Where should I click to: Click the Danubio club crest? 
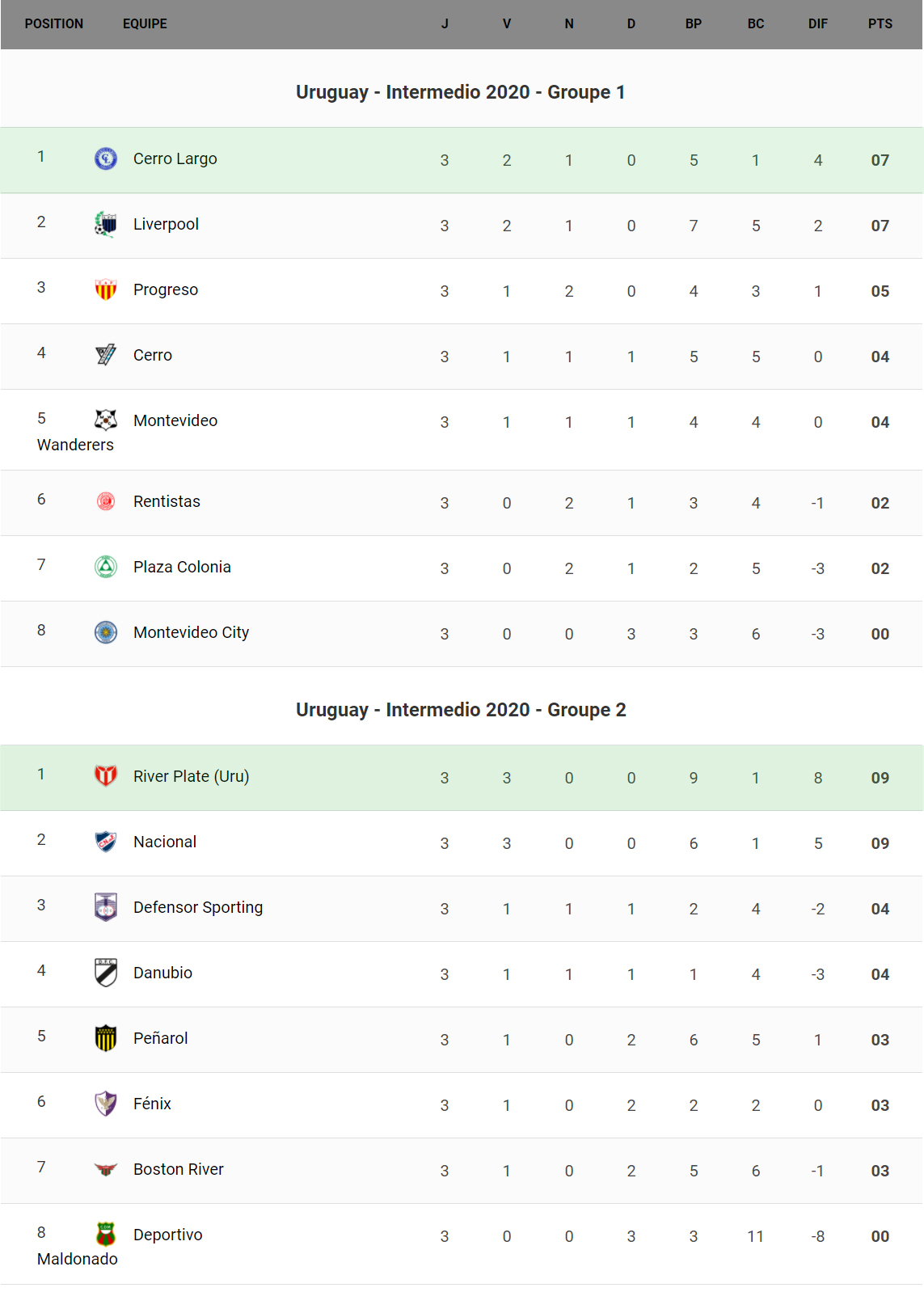click(x=106, y=973)
